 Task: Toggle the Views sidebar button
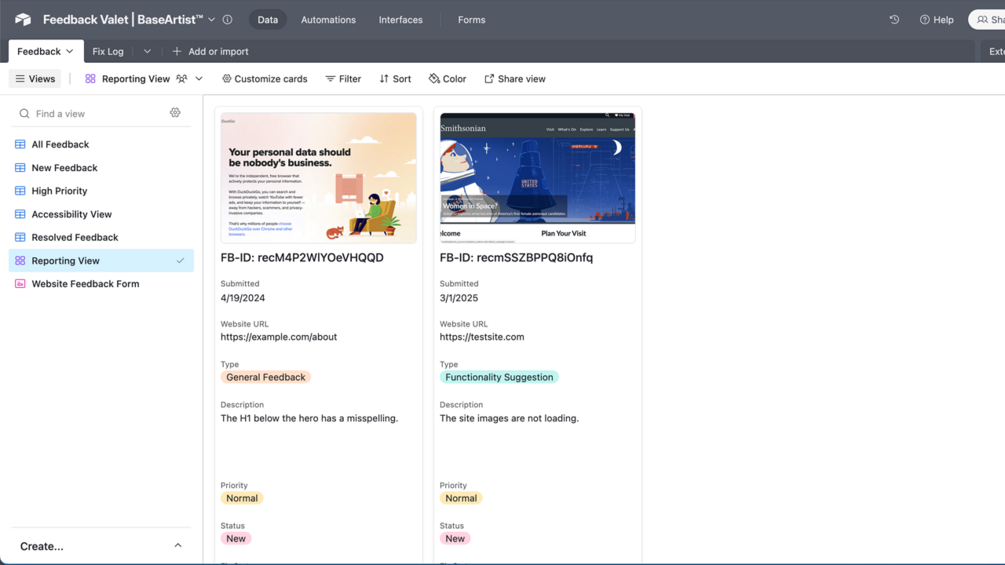[35, 79]
